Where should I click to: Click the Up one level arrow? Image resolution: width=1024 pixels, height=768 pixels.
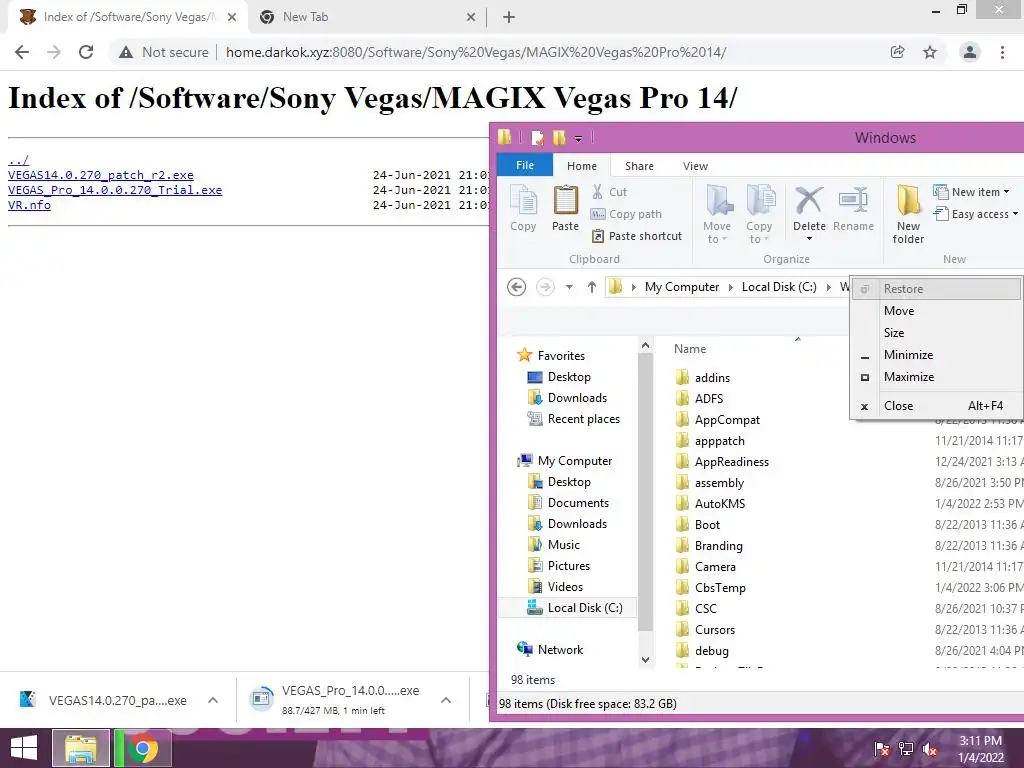[x=592, y=287]
